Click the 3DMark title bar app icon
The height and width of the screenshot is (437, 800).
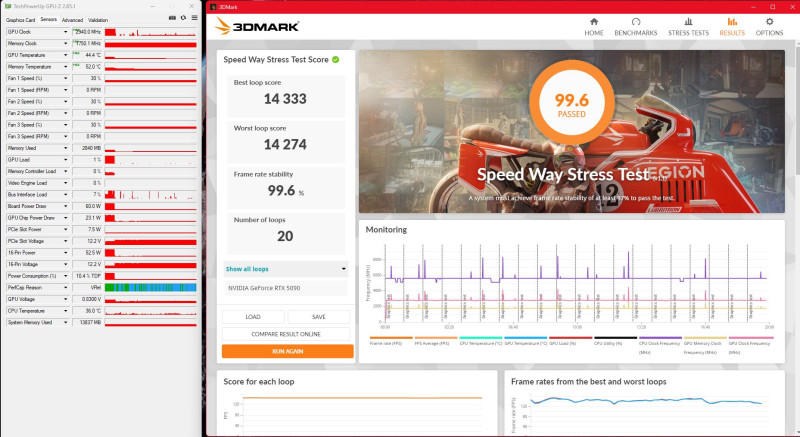[x=213, y=7]
